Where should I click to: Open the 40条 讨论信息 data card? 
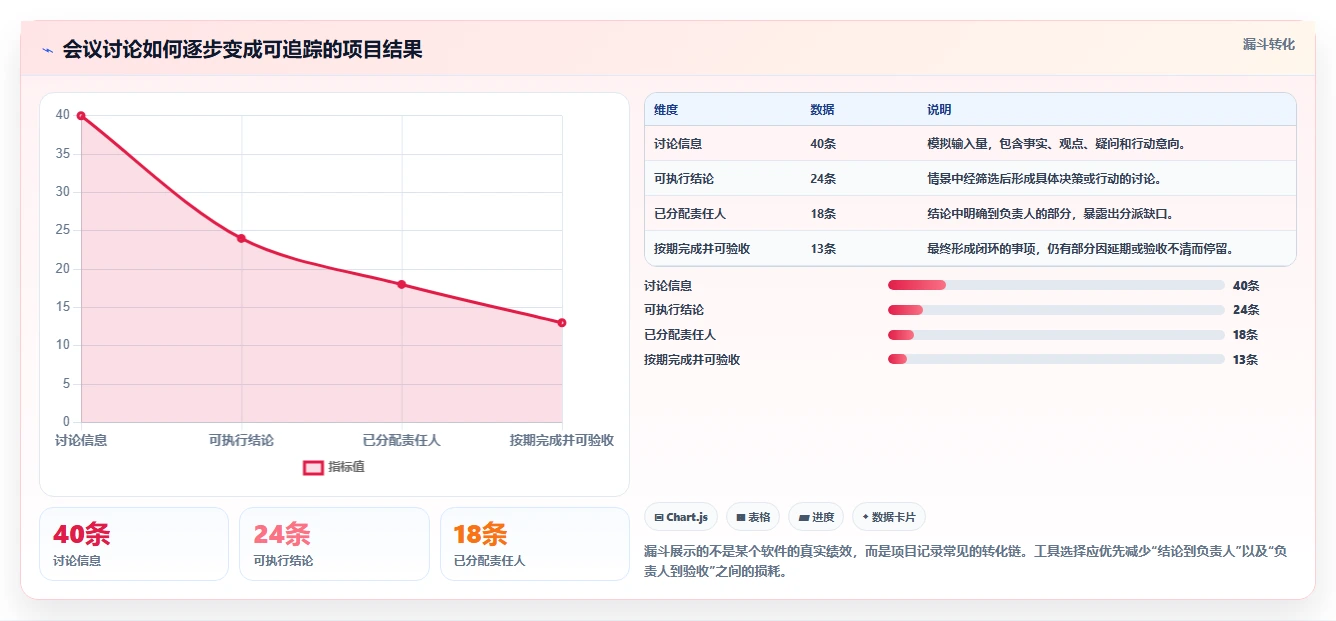134,544
